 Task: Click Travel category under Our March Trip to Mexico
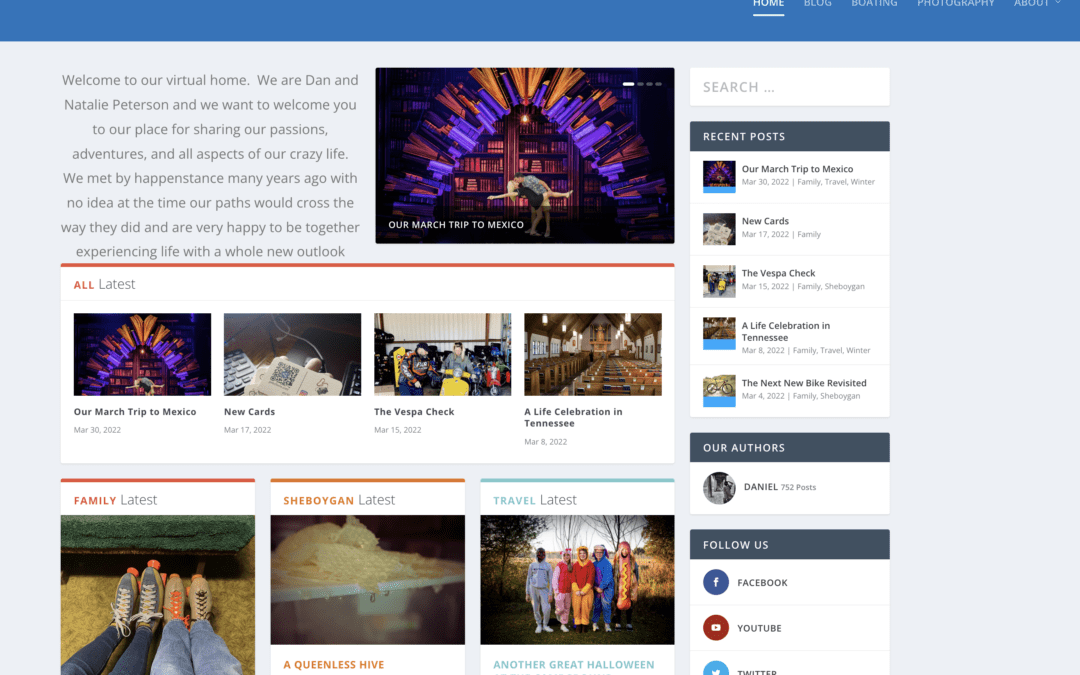click(x=835, y=182)
